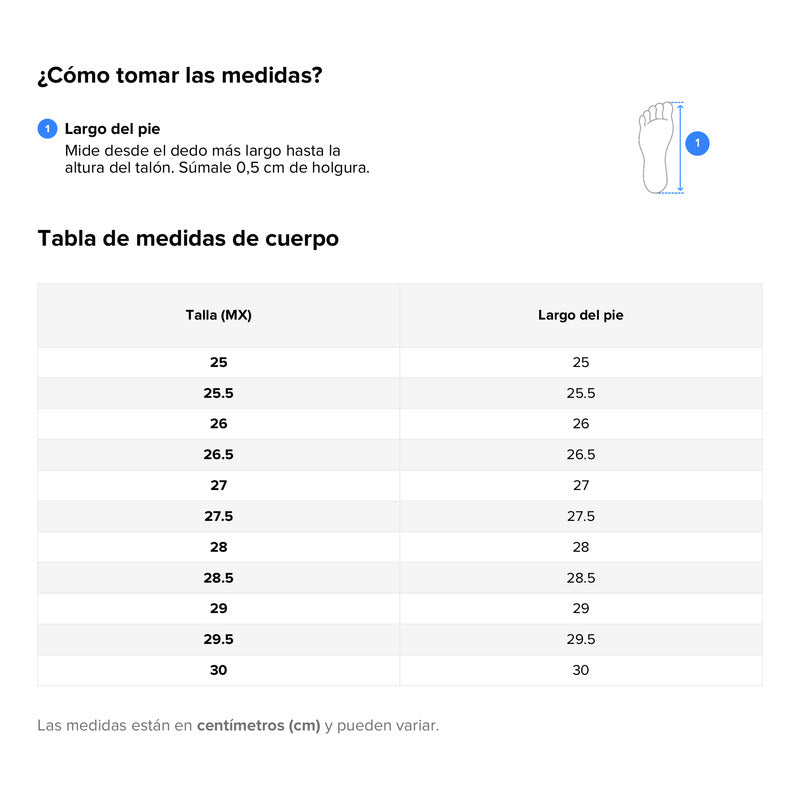Click the 'Largo del pie' column header
This screenshot has width=800, height=800.
pyautogui.click(x=580, y=315)
